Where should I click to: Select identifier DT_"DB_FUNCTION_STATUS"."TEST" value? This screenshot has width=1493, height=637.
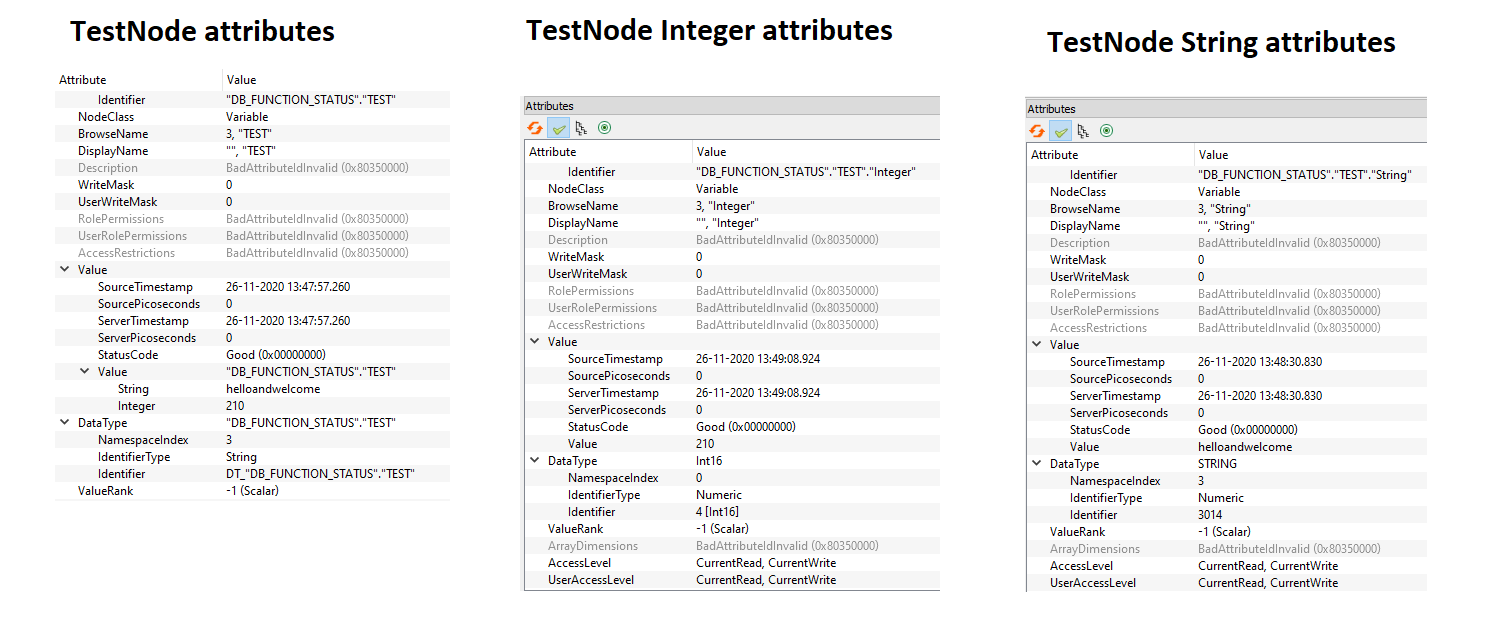coord(320,474)
